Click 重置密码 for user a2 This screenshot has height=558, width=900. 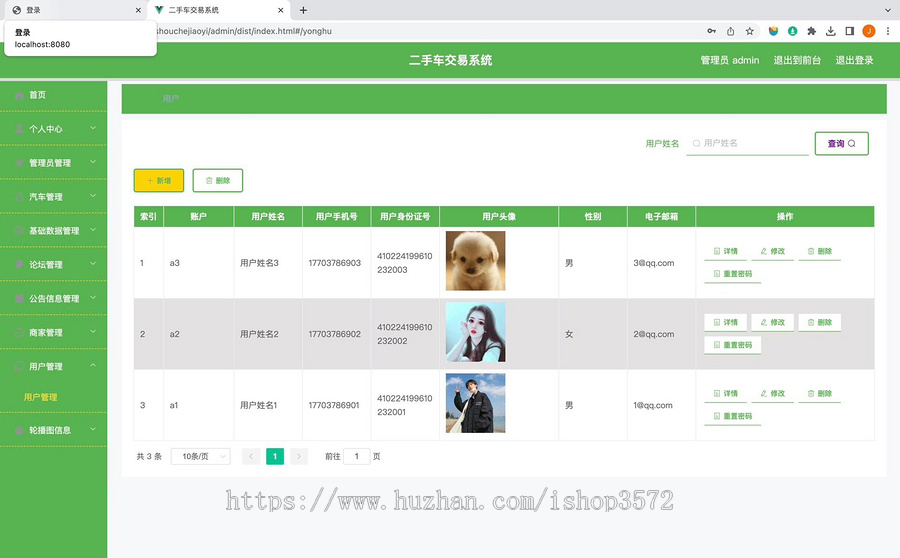[x=732, y=345]
